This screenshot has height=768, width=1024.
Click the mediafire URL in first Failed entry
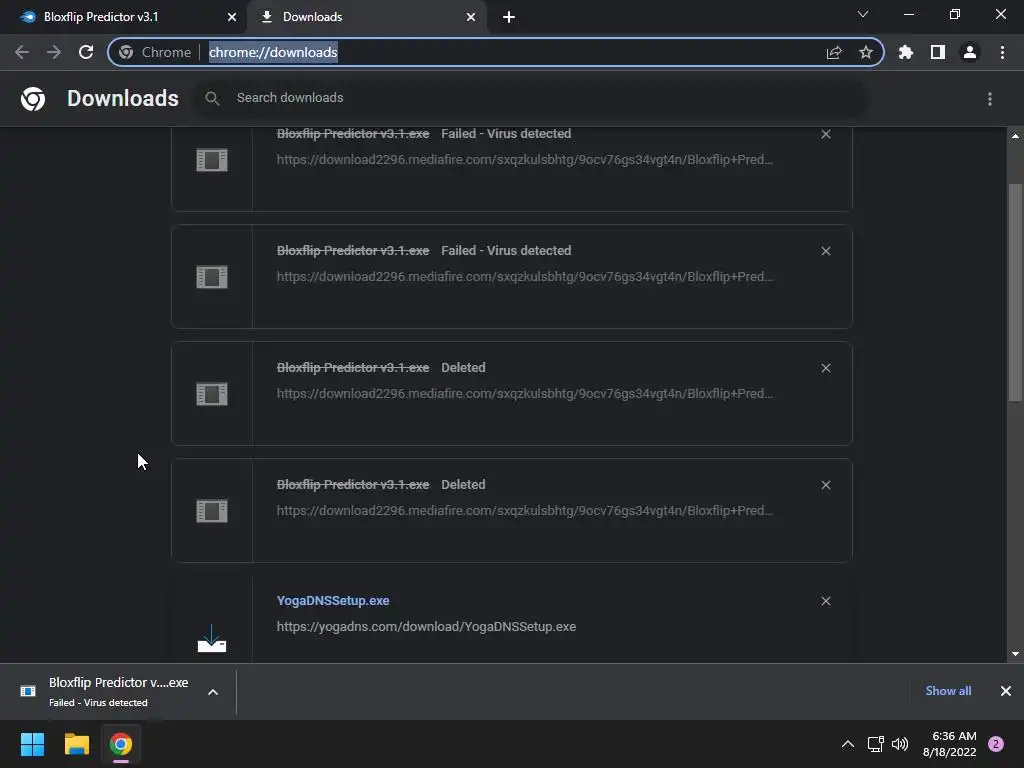coord(524,159)
